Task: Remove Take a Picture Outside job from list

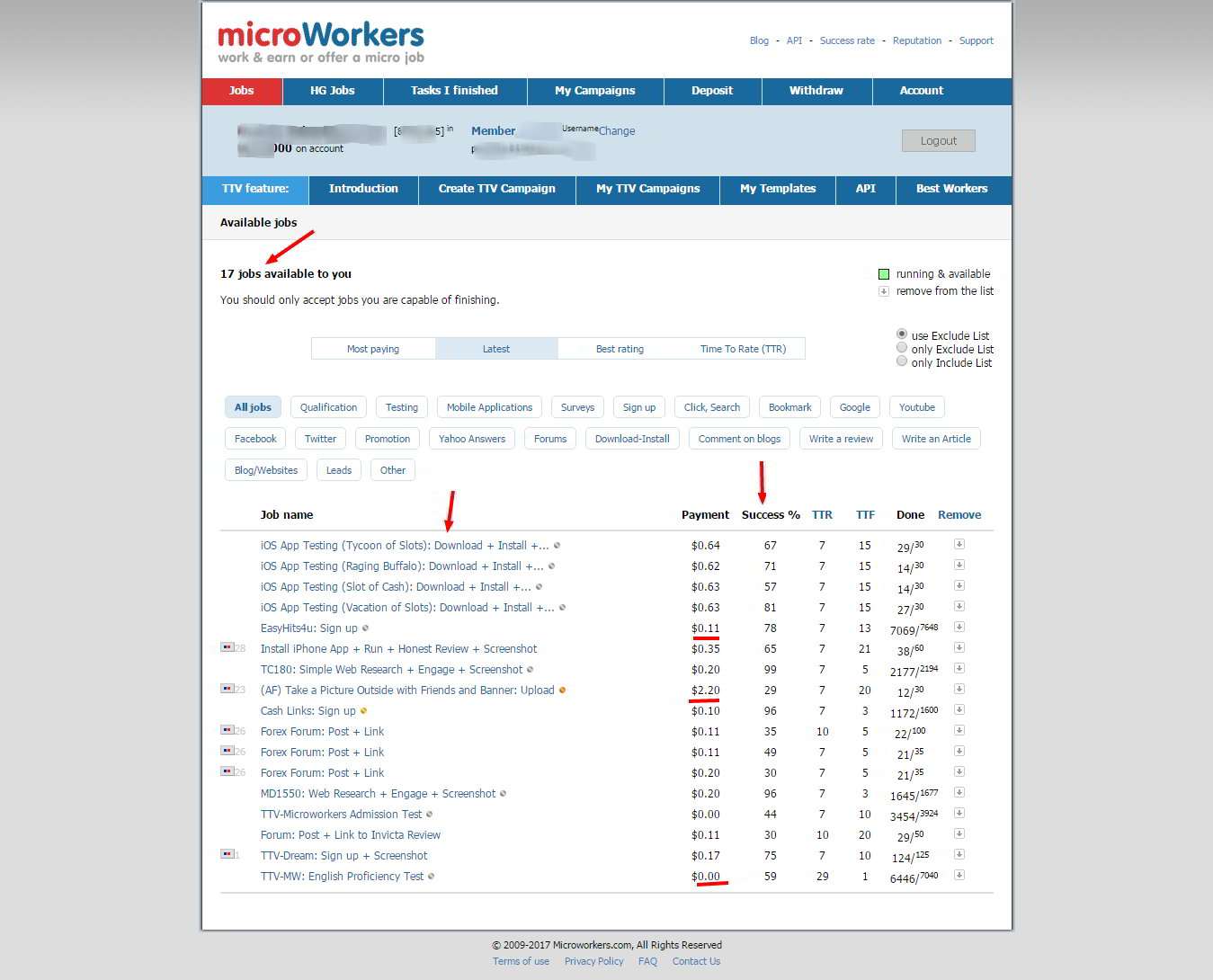Action: pyautogui.click(x=959, y=689)
